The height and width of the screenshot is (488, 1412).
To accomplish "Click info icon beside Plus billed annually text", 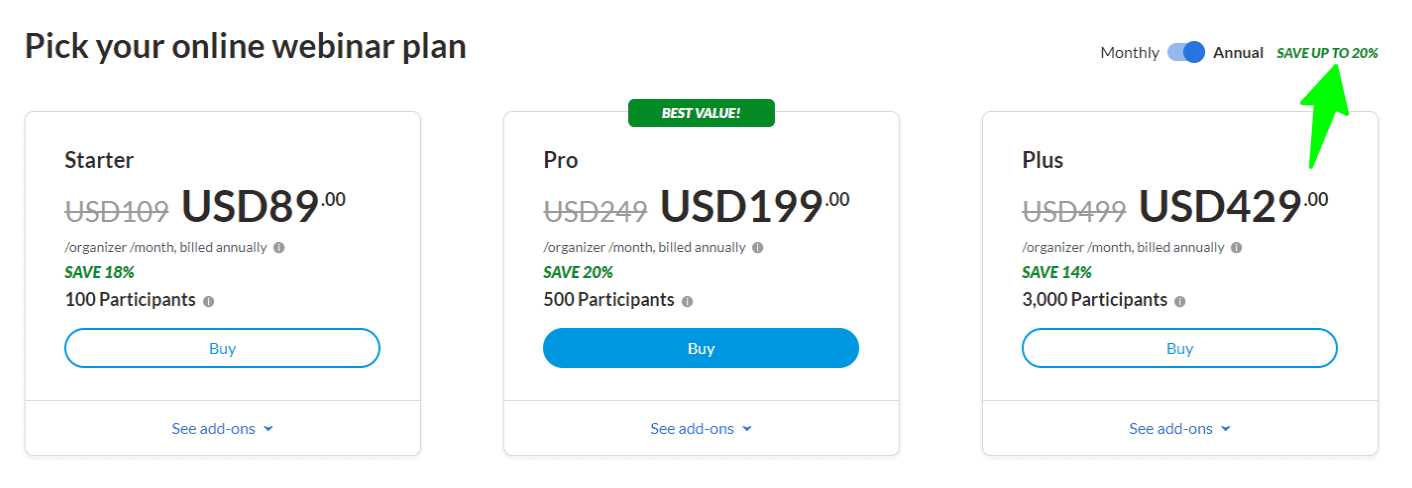I will pos(1237,247).
